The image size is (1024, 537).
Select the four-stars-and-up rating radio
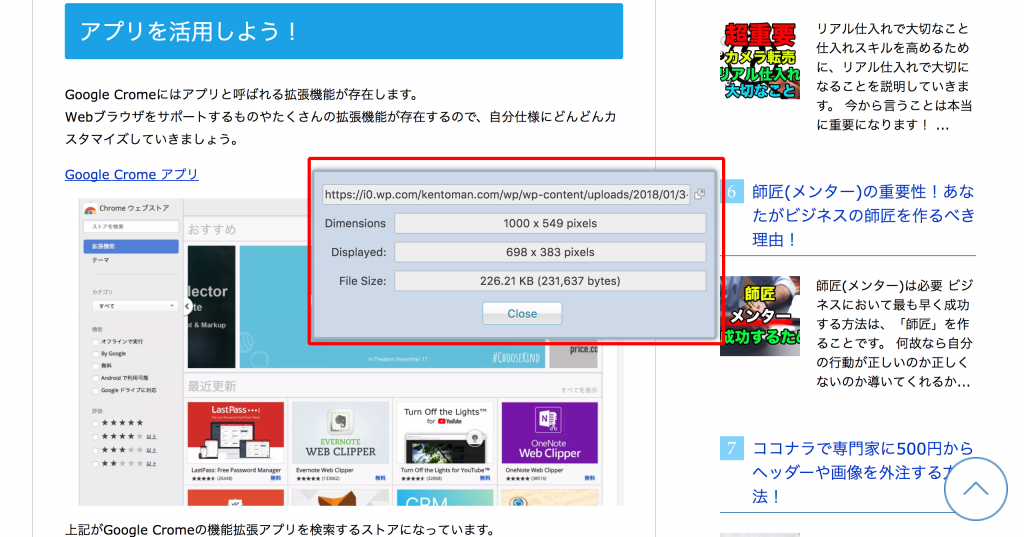pyautogui.click(x=96, y=437)
